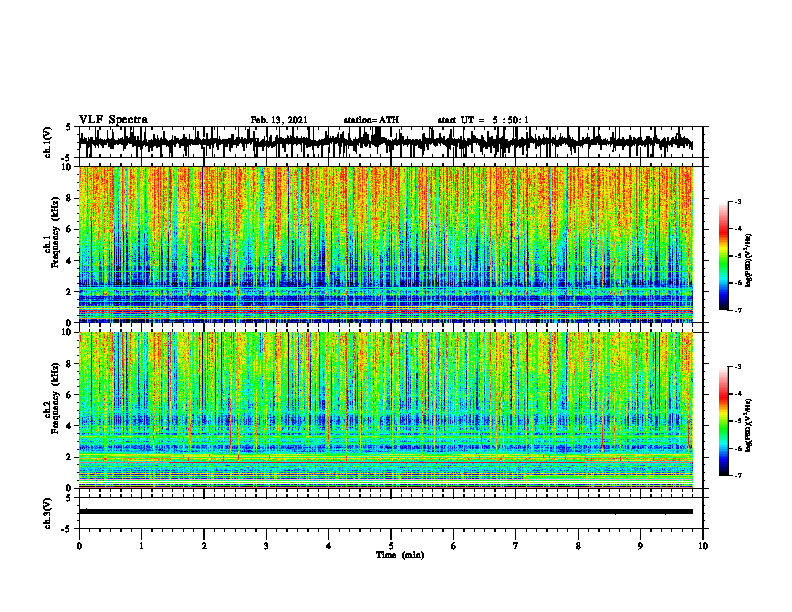Click the 4 kHz tick label on ch.1 spectrogram
This screenshot has height=612, width=792.
[70, 261]
